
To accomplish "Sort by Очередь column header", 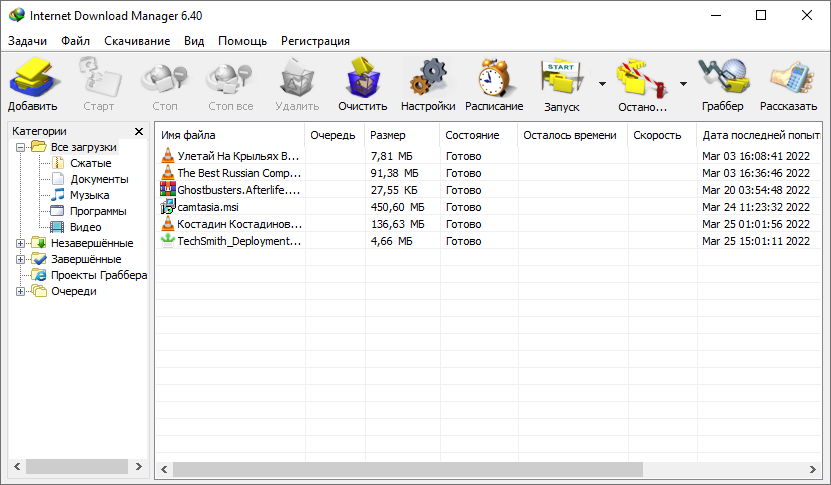I will pyautogui.click(x=334, y=135).
